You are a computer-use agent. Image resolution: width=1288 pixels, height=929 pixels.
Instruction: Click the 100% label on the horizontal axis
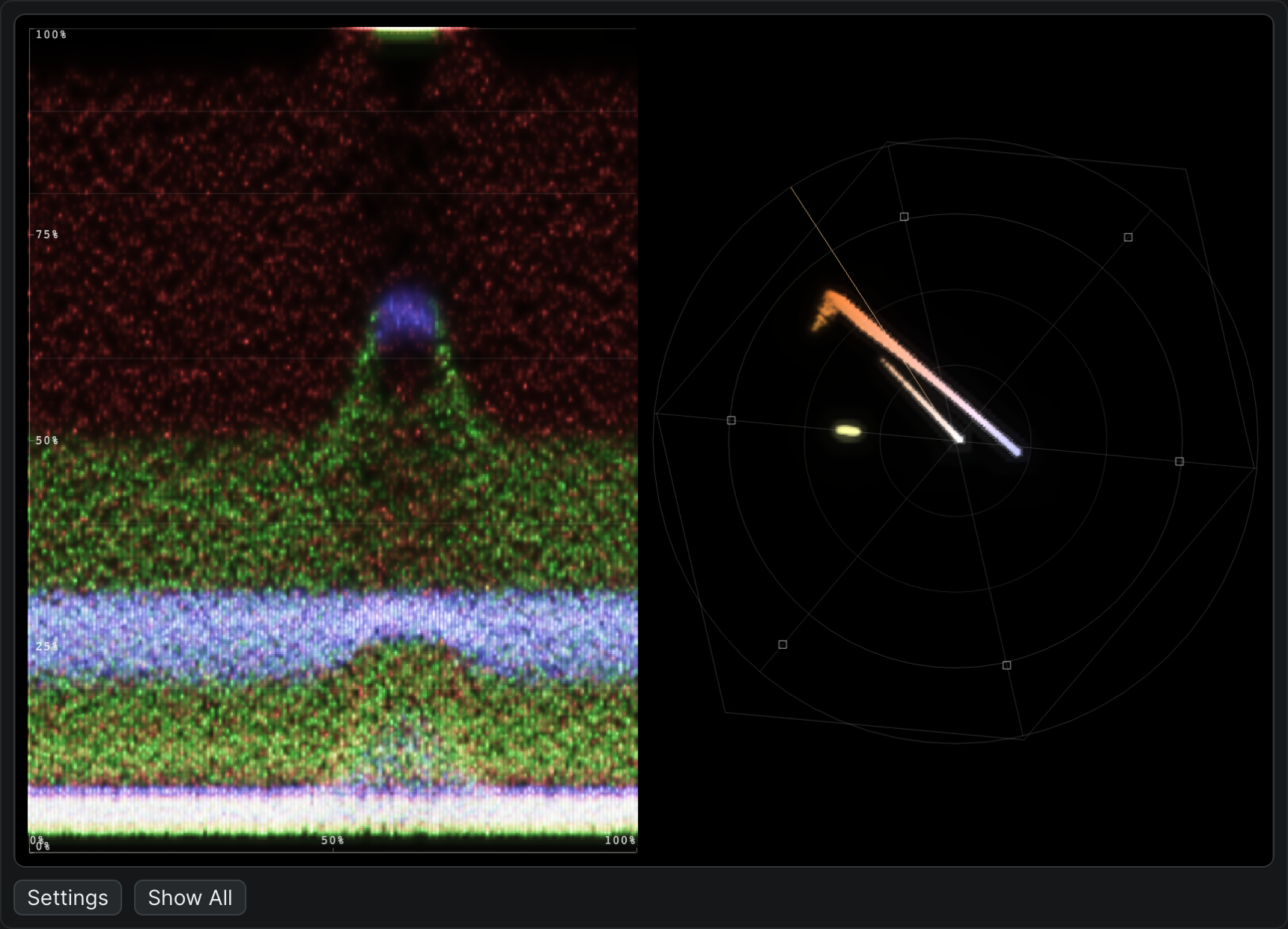[620, 841]
